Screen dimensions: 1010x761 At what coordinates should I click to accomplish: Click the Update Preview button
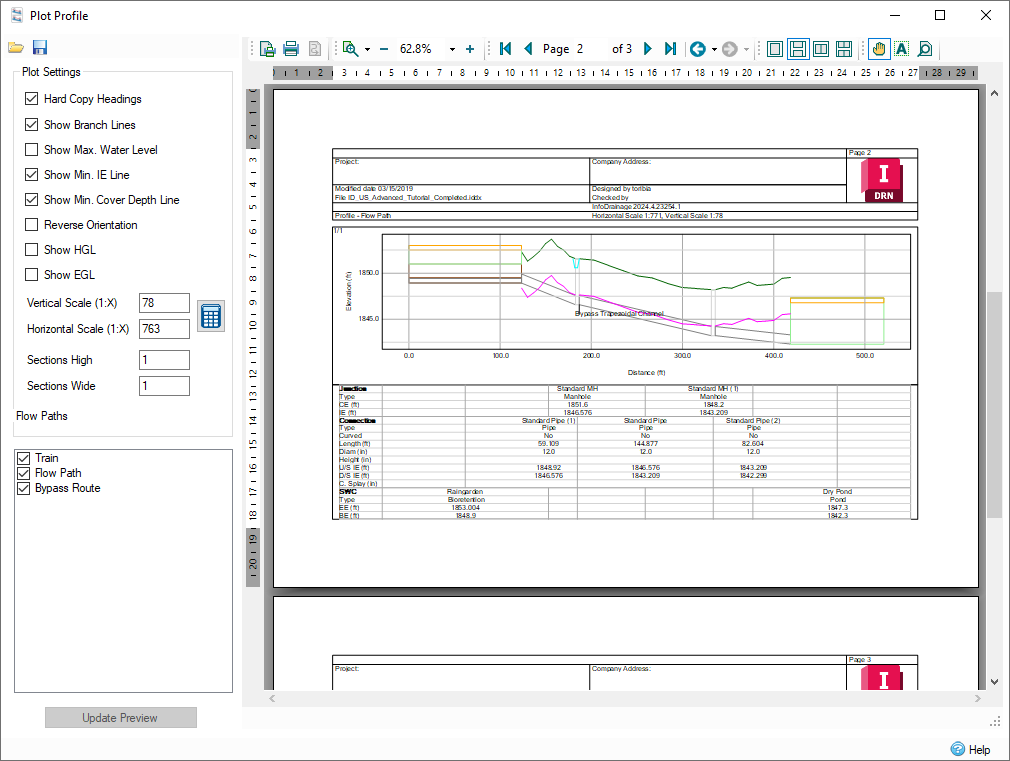pos(120,718)
